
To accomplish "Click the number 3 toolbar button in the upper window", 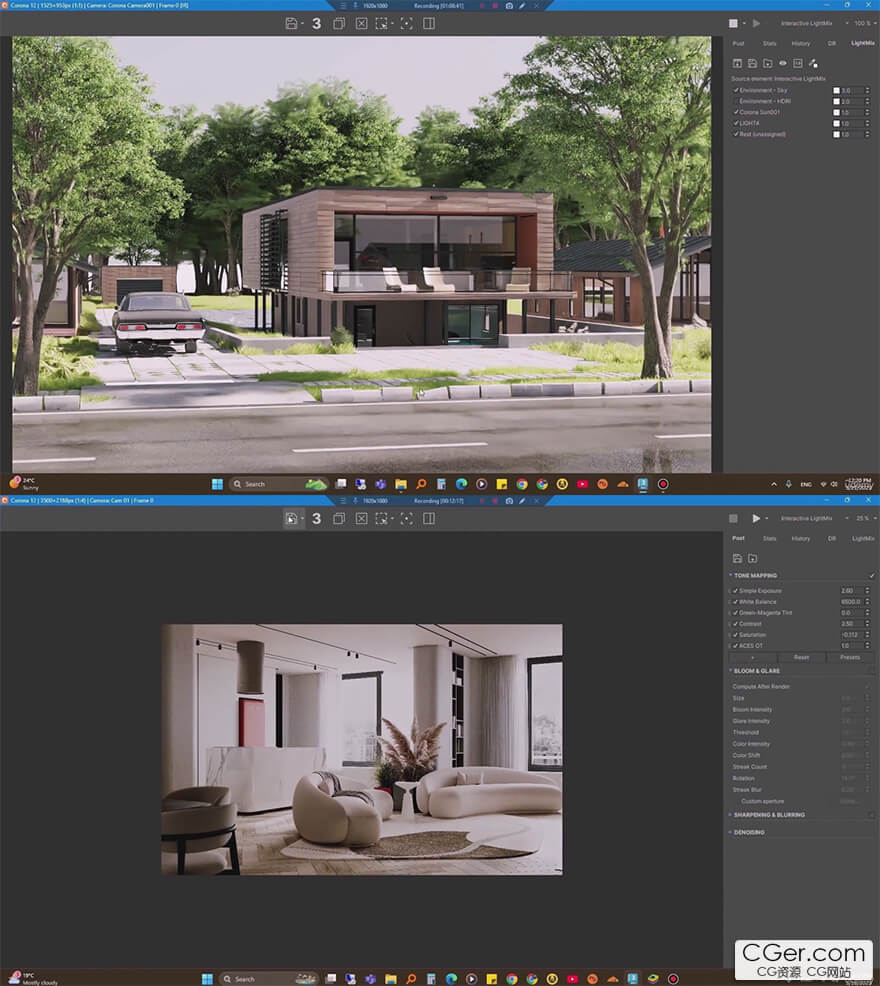I will [316, 24].
